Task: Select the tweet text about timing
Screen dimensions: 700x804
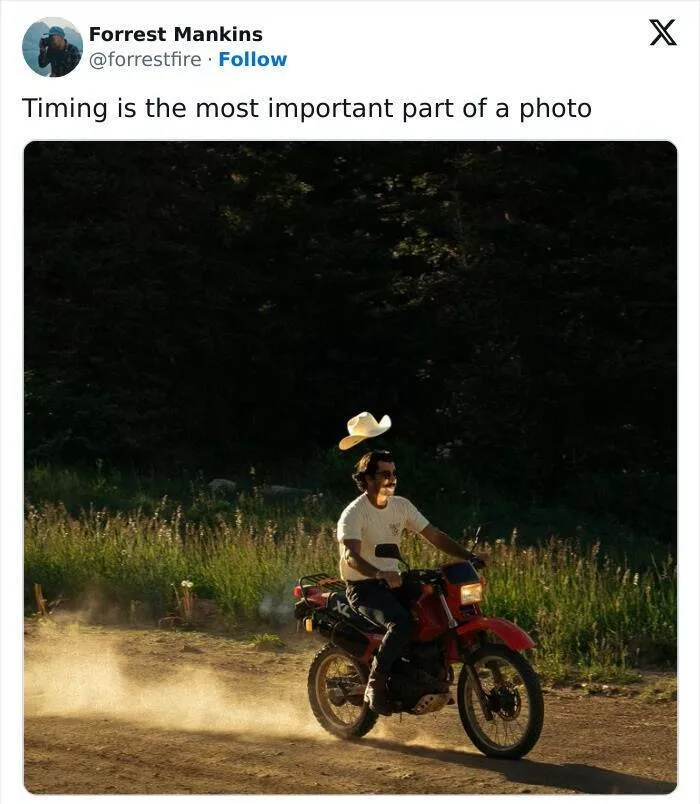Action: tap(307, 109)
